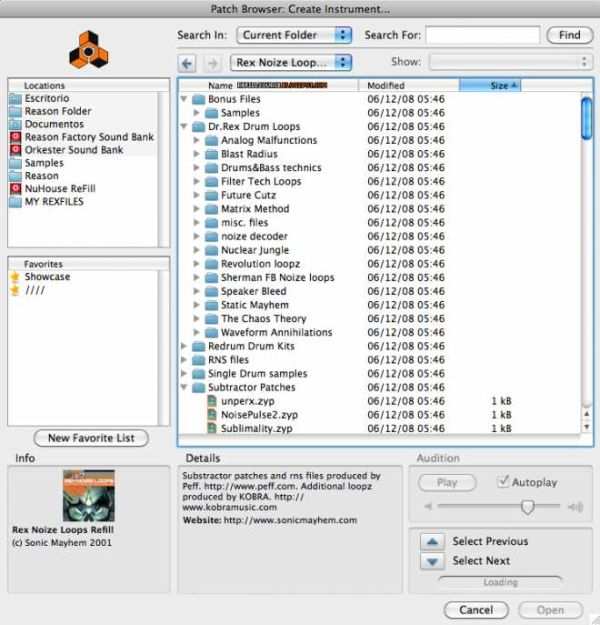Select the Blast Radius folder row
Viewport: 600px width, 625px height.
(x=381, y=154)
